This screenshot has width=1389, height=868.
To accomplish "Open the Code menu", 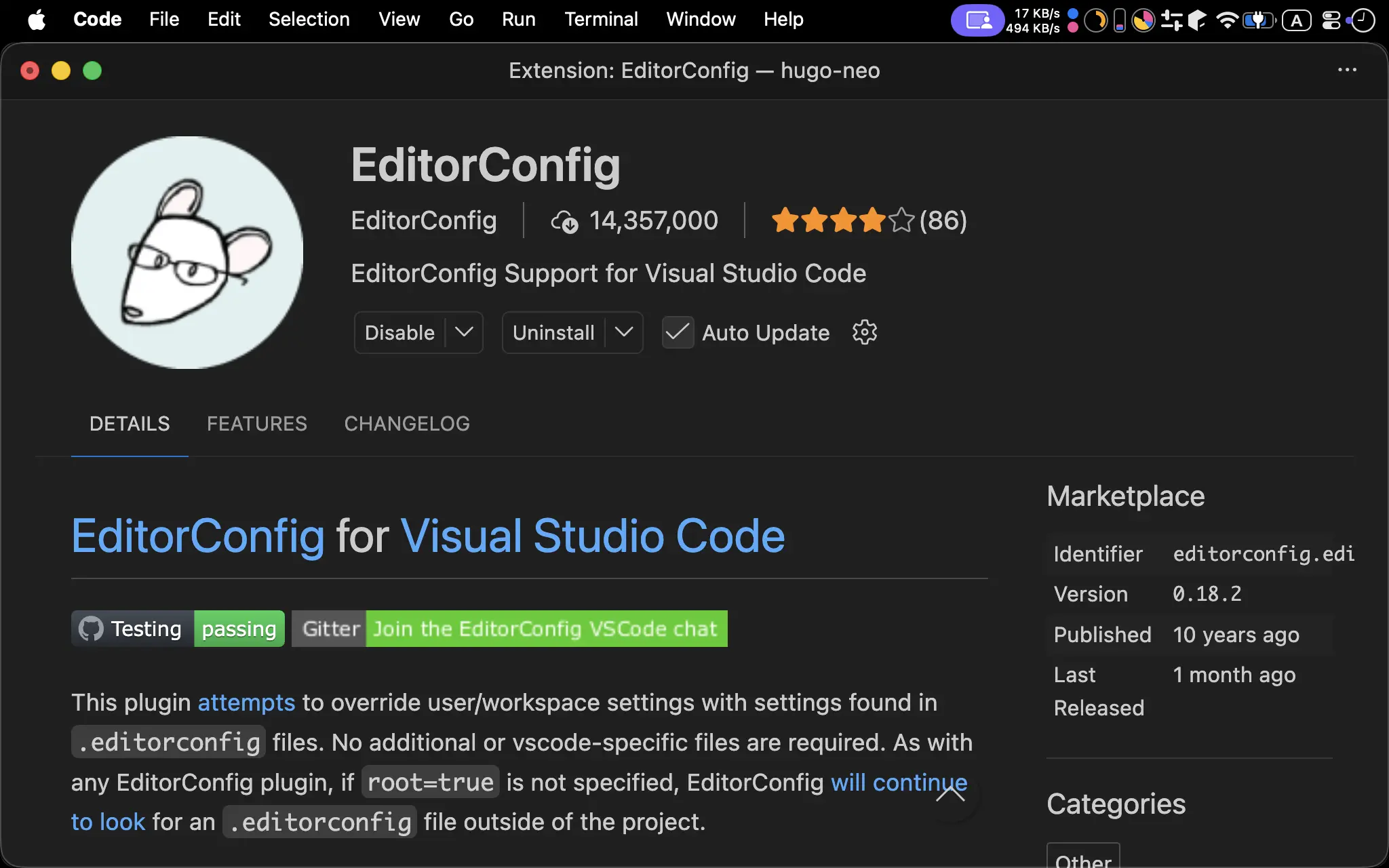I will [x=97, y=20].
